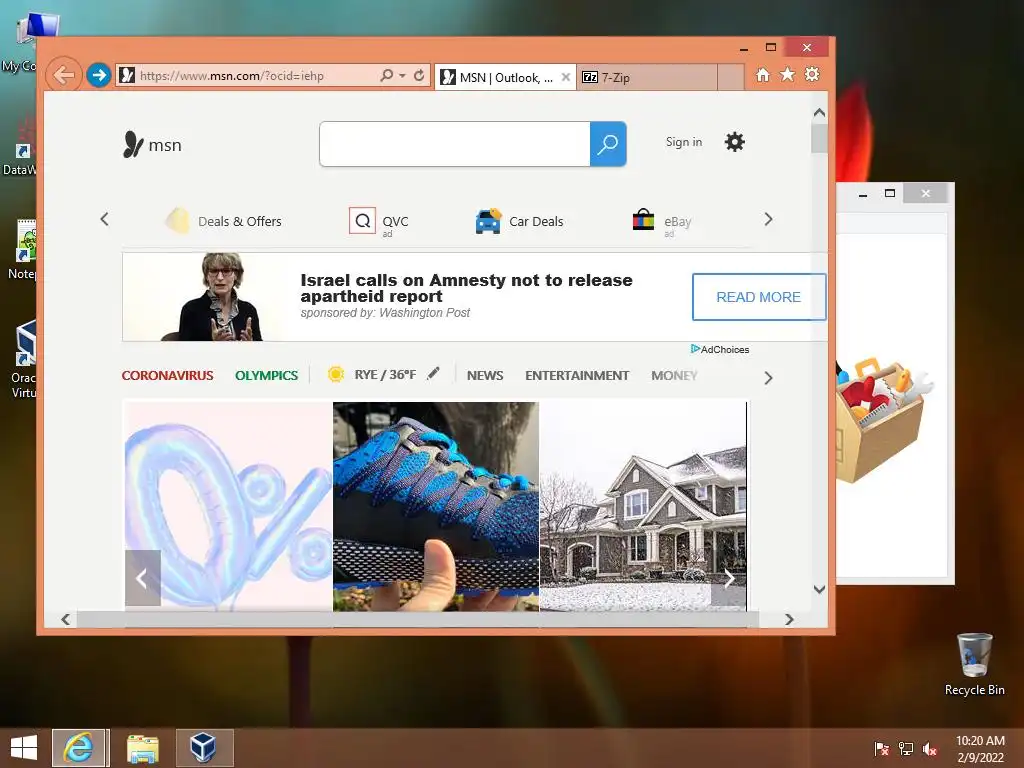Open Windows Start button
This screenshot has height=768, width=1024.
pos(24,748)
